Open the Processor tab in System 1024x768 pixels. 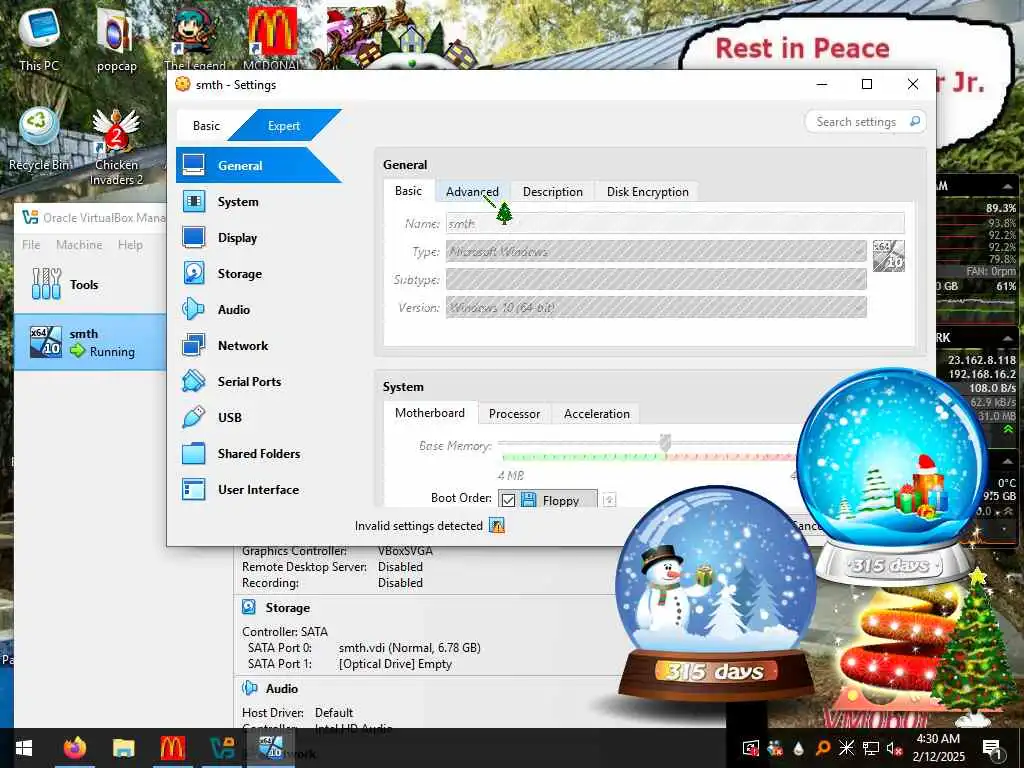[514, 413]
